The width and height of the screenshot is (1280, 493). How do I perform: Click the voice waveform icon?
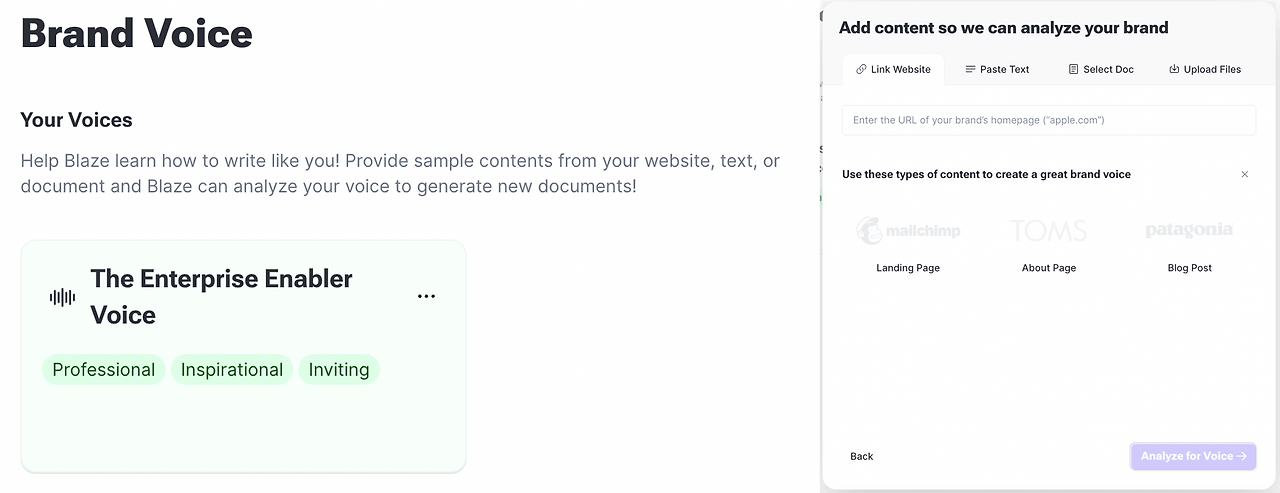click(x=62, y=297)
